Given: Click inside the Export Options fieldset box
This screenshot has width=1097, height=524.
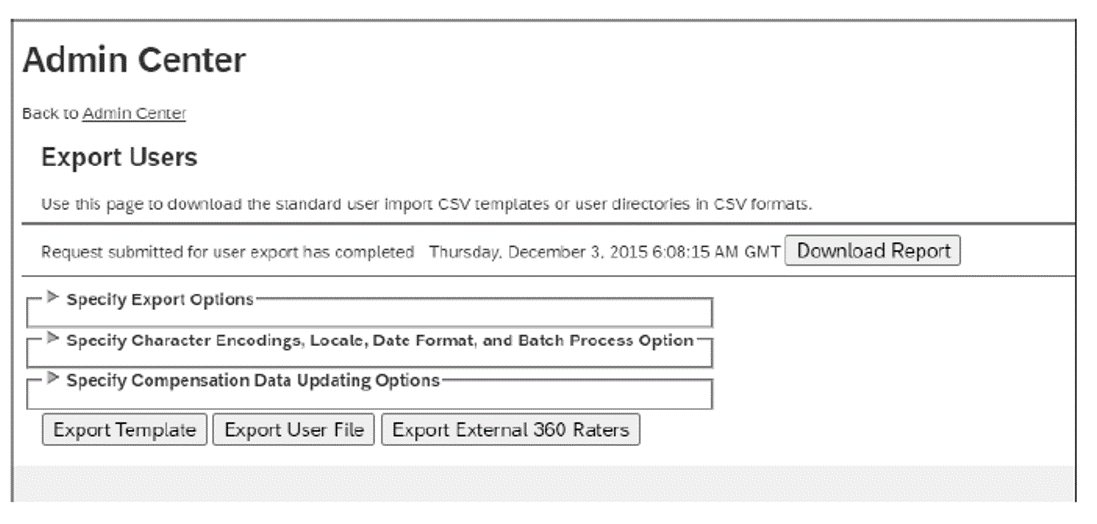Looking at the screenshot, I should (x=370, y=315).
